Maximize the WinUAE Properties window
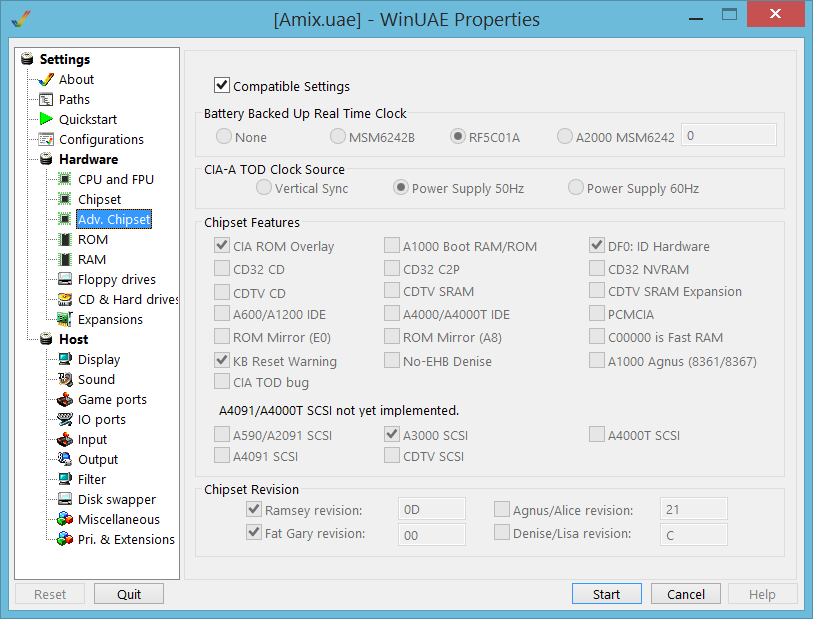This screenshot has height=619, width=813. pyautogui.click(x=730, y=14)
